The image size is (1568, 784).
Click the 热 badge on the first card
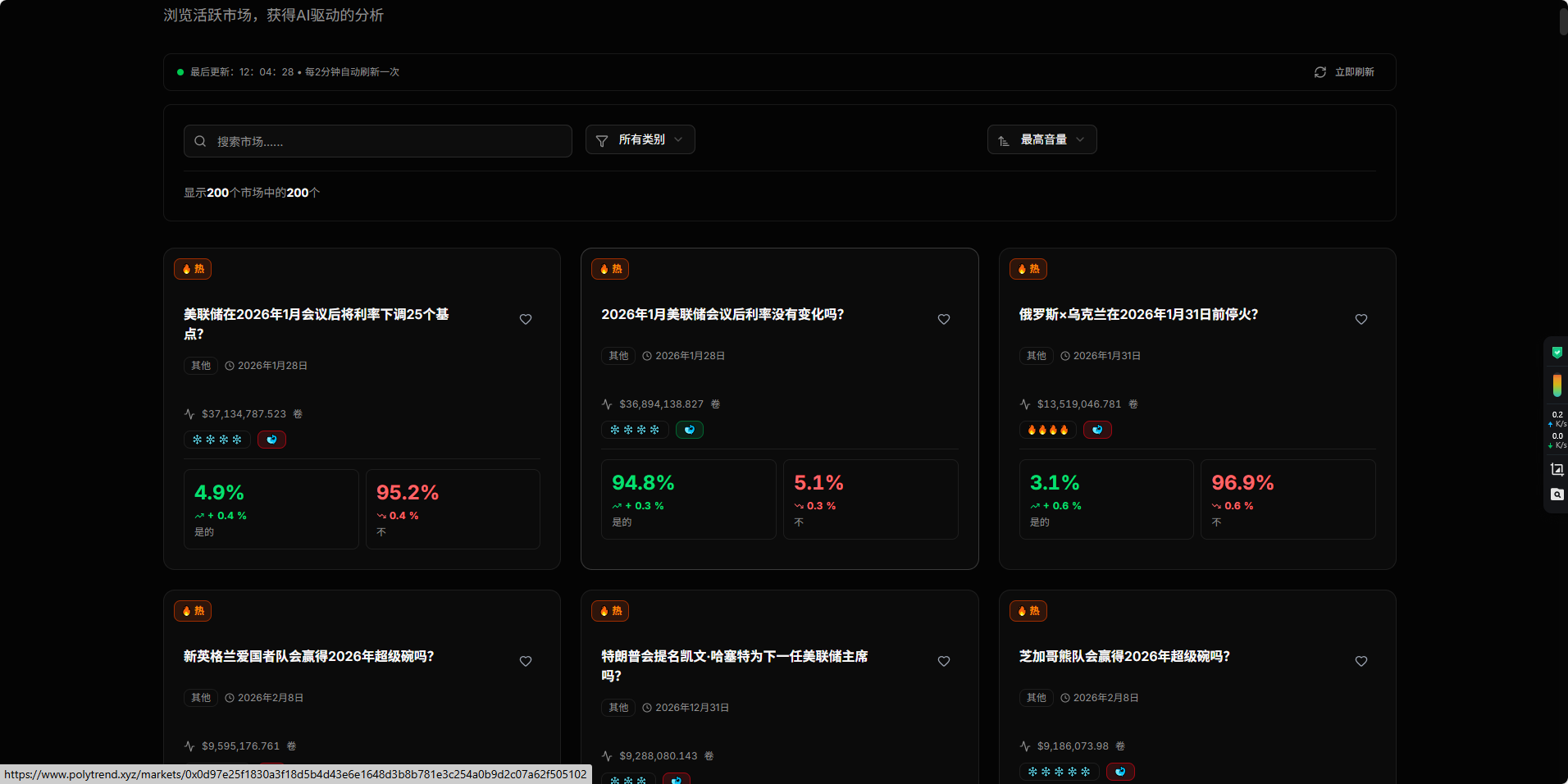pyautogui.click(x=193, y=269)
